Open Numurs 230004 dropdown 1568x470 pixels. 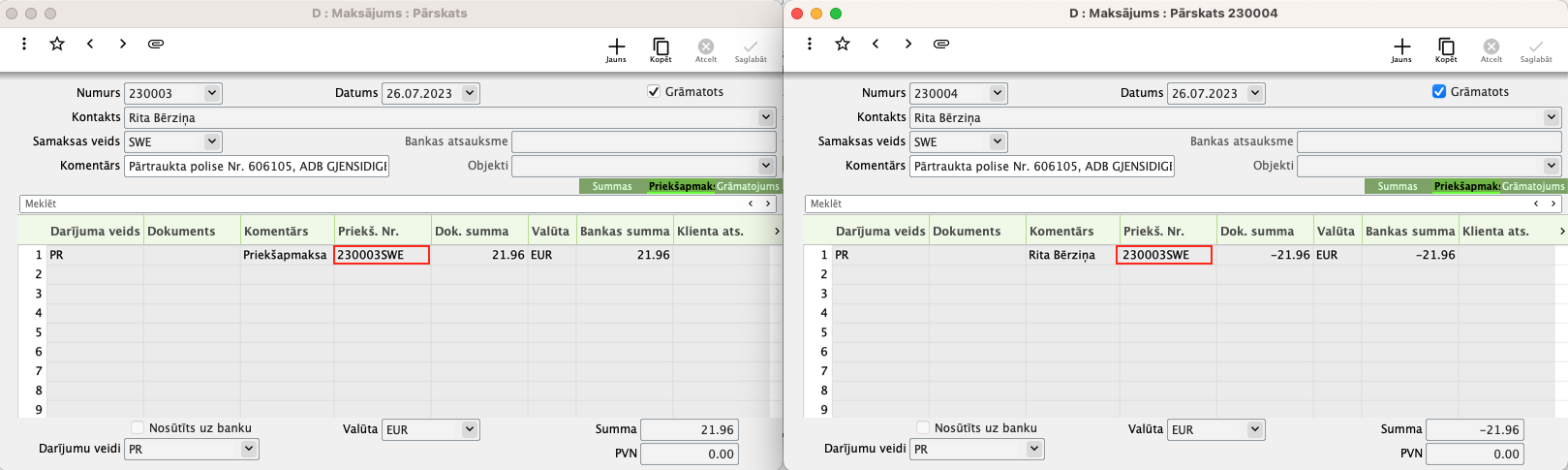[x=998, y=93]
